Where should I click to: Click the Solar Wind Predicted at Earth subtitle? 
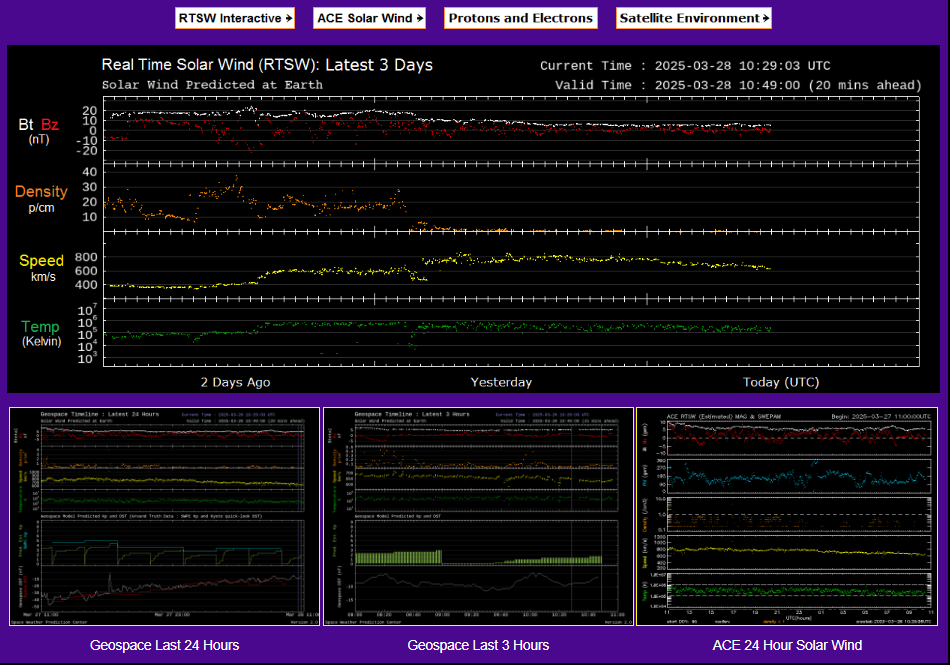(x=212, y=85)
